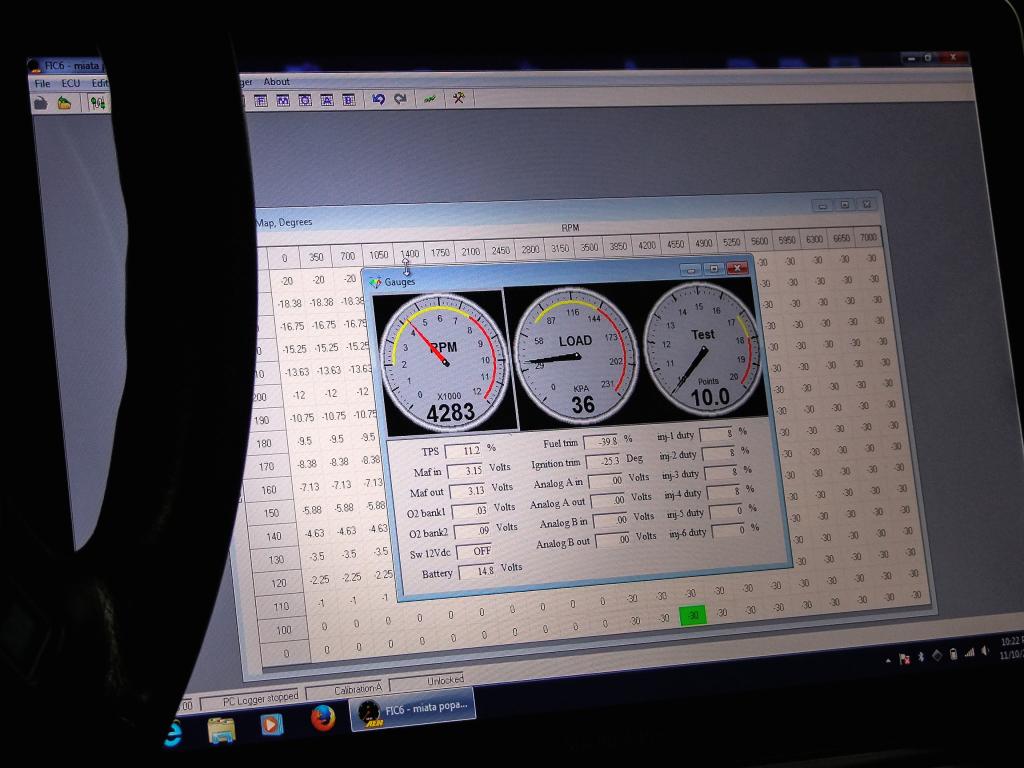The width and height of the screenshot is (1024, 768).
Task: Maximize the ignition map window
Action: click(x=844, y=205)
